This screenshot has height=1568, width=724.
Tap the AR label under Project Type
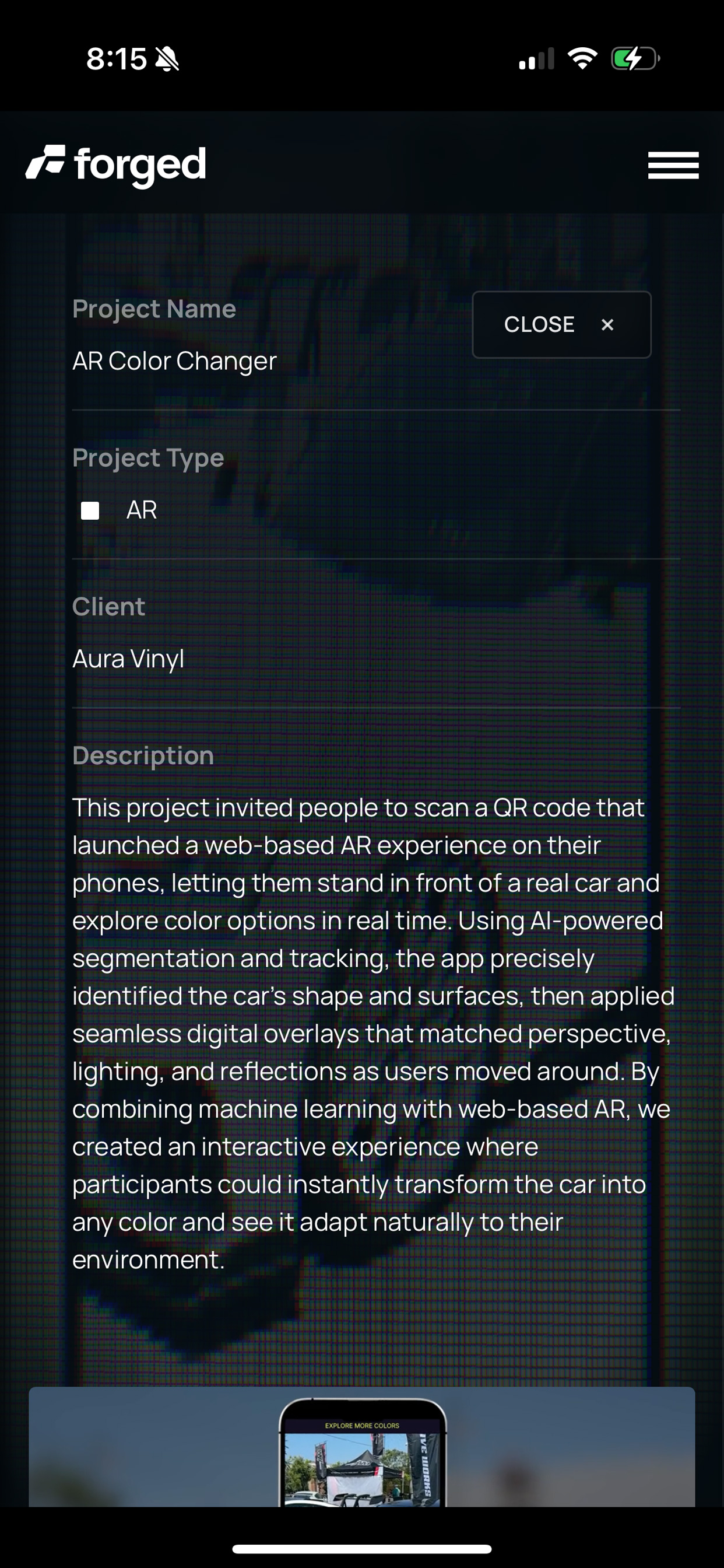[x=142, y=510]
